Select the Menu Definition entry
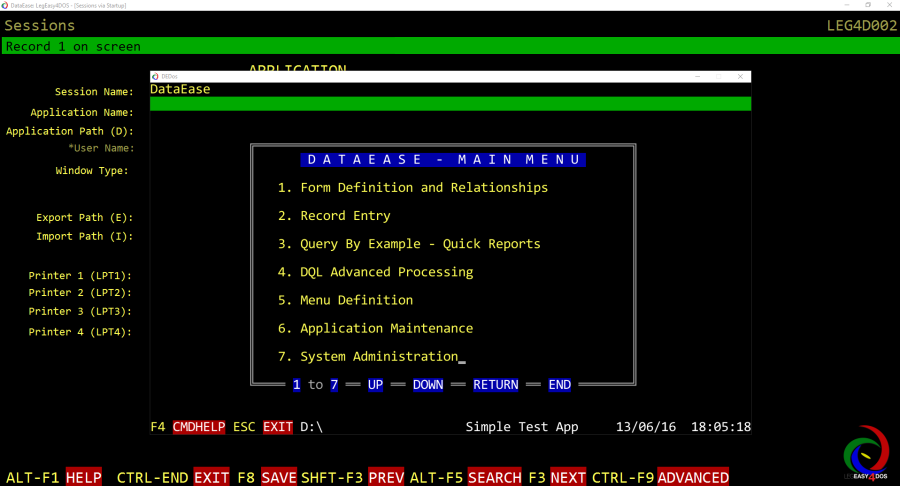900x486 pixels. [345, 300]
